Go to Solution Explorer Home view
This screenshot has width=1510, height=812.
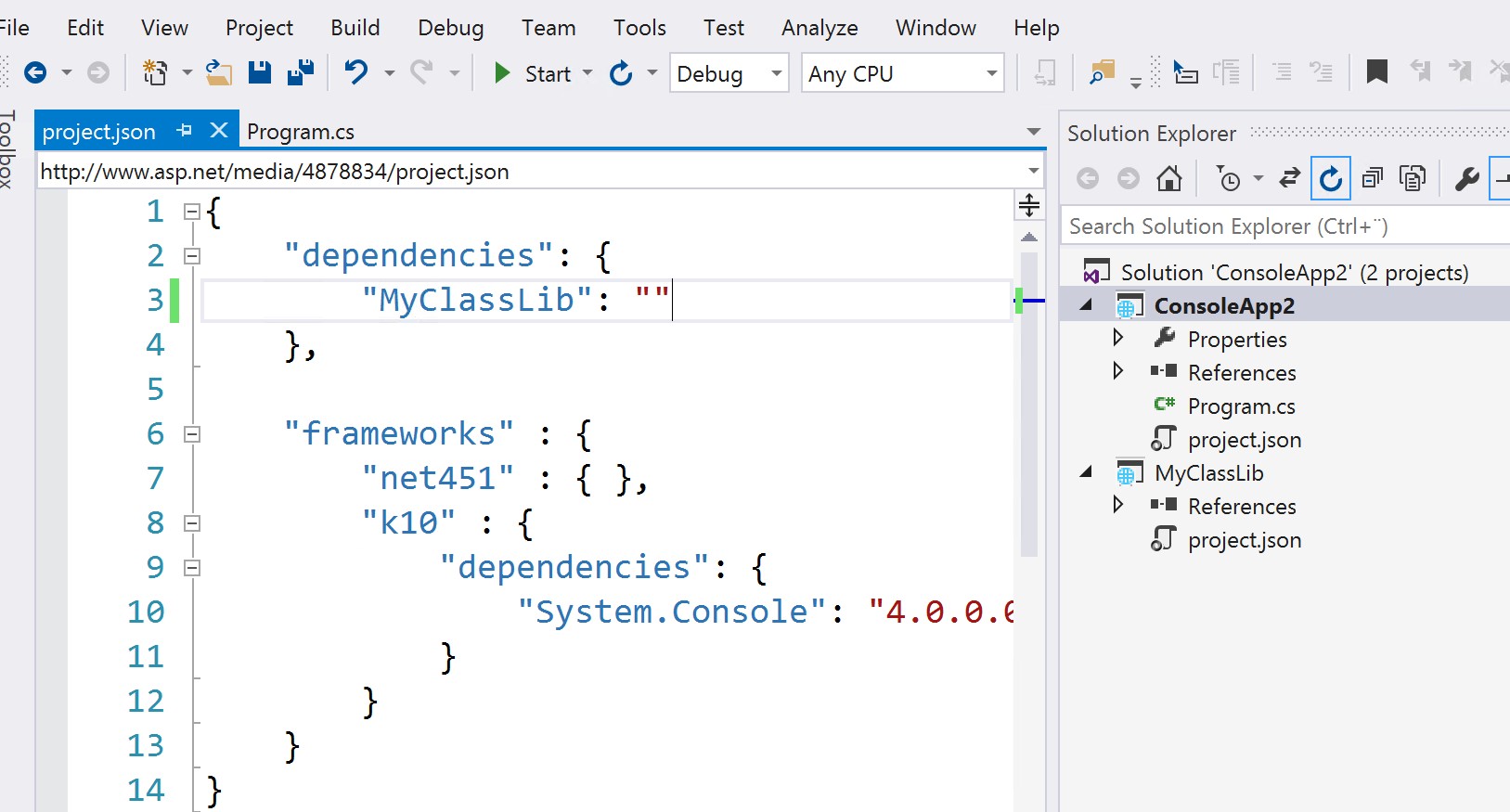(x=1169, y=178)
